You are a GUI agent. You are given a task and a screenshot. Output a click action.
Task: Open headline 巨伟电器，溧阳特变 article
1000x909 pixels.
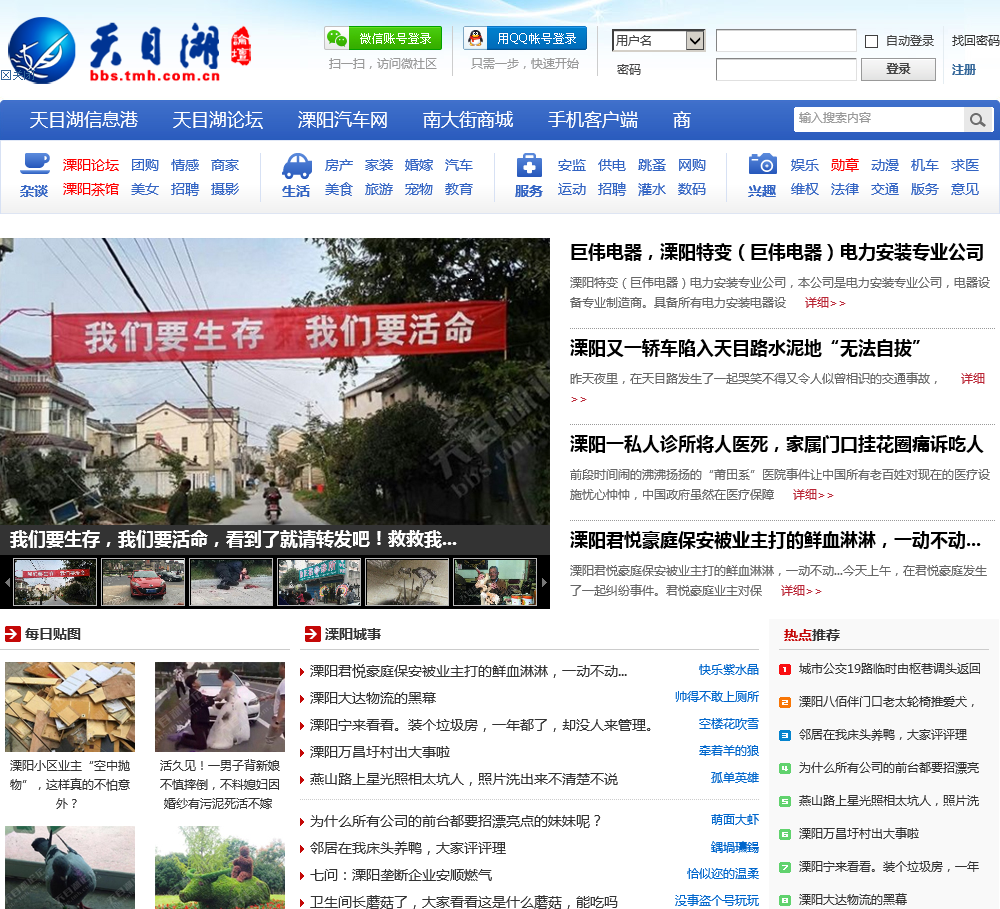click(x=777, y=253)
